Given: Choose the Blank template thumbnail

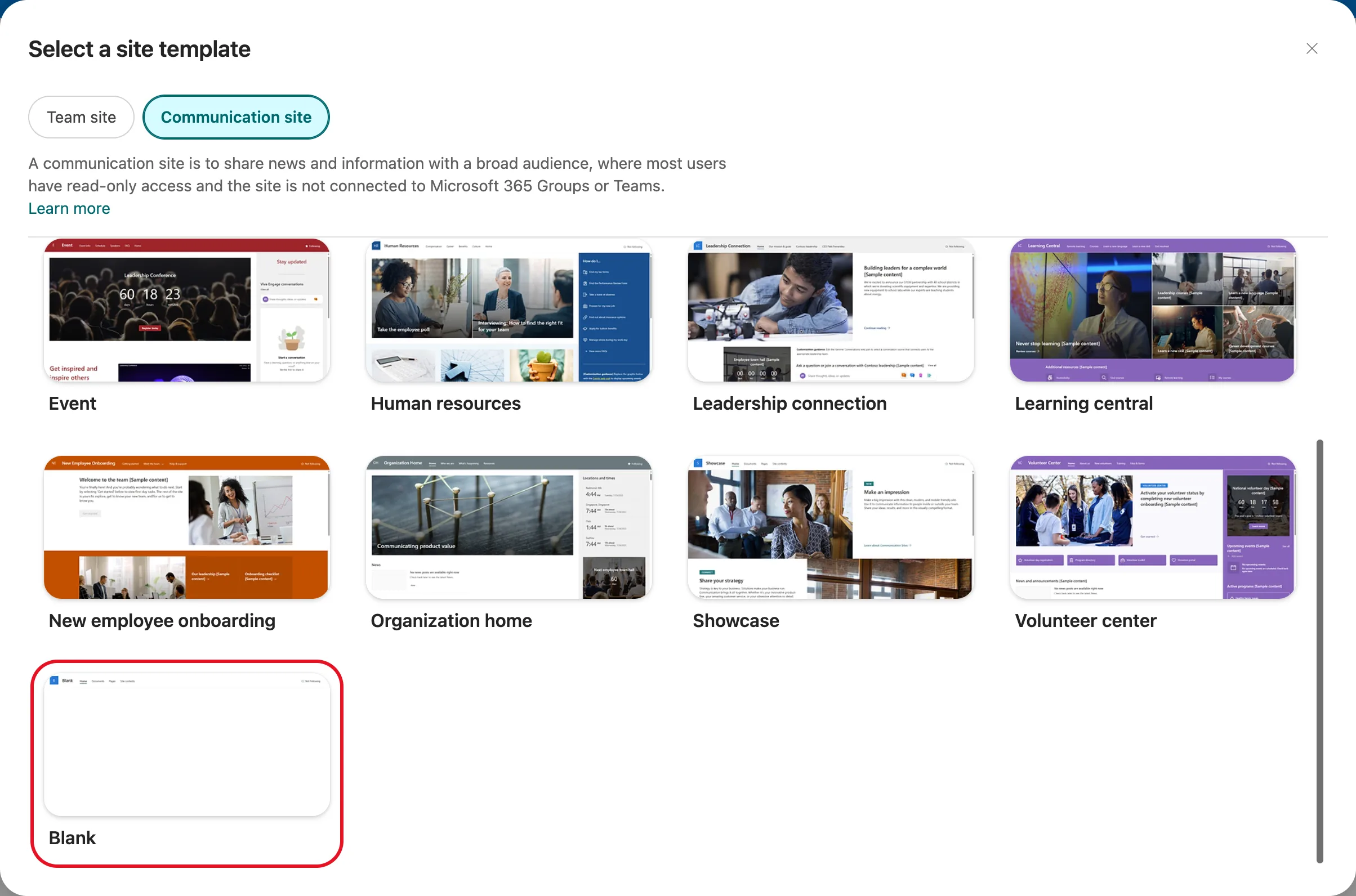Looking at the screenshot, I should click(187, 745).
